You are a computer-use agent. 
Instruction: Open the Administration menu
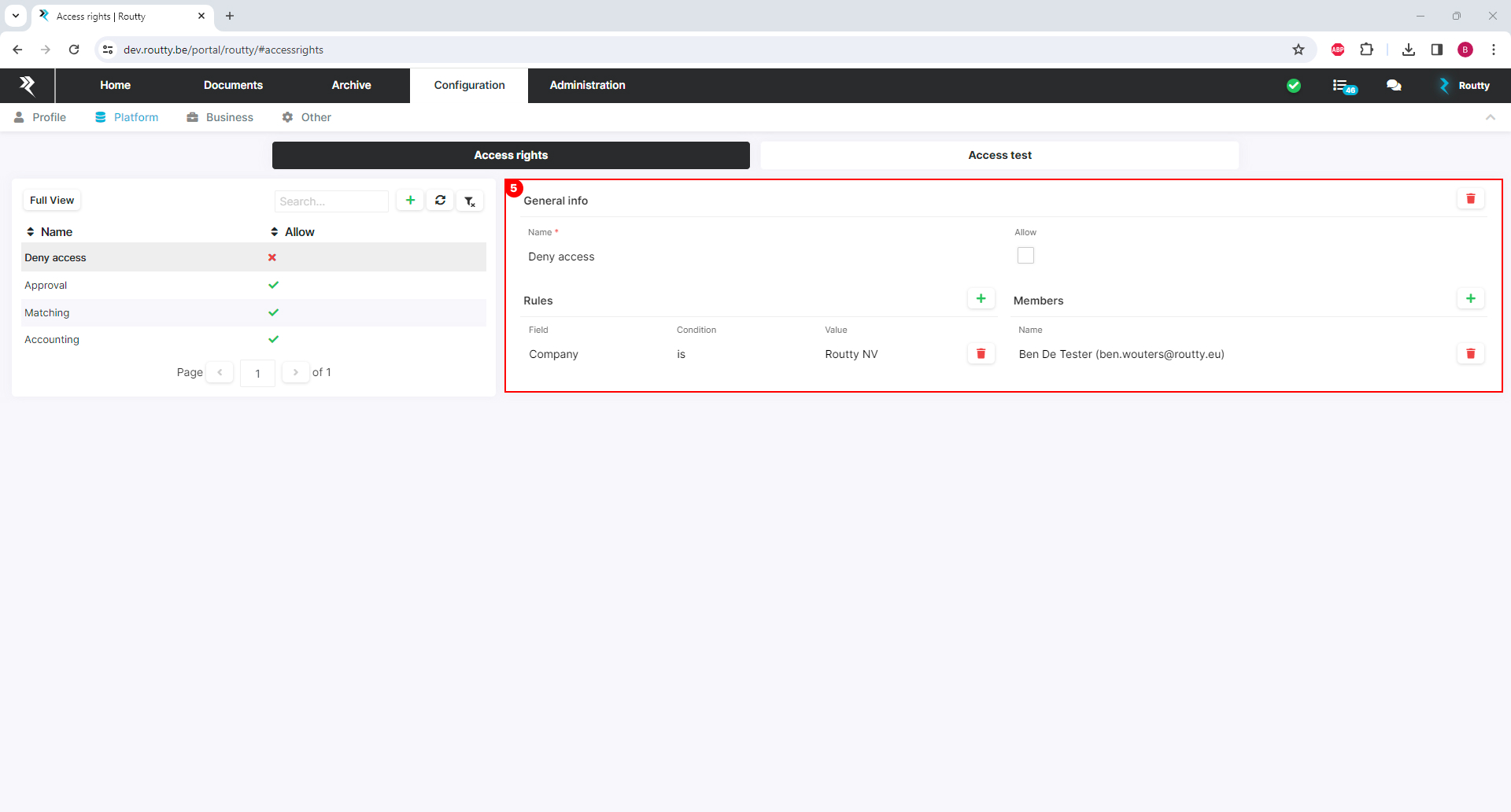coord(587,85)
